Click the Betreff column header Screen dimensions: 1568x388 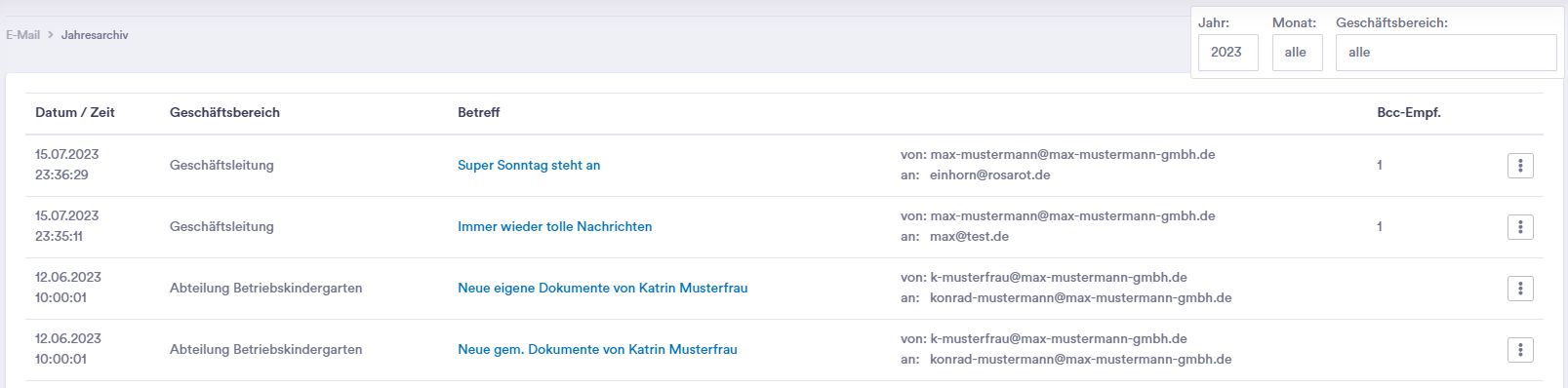tap(479, 113)
